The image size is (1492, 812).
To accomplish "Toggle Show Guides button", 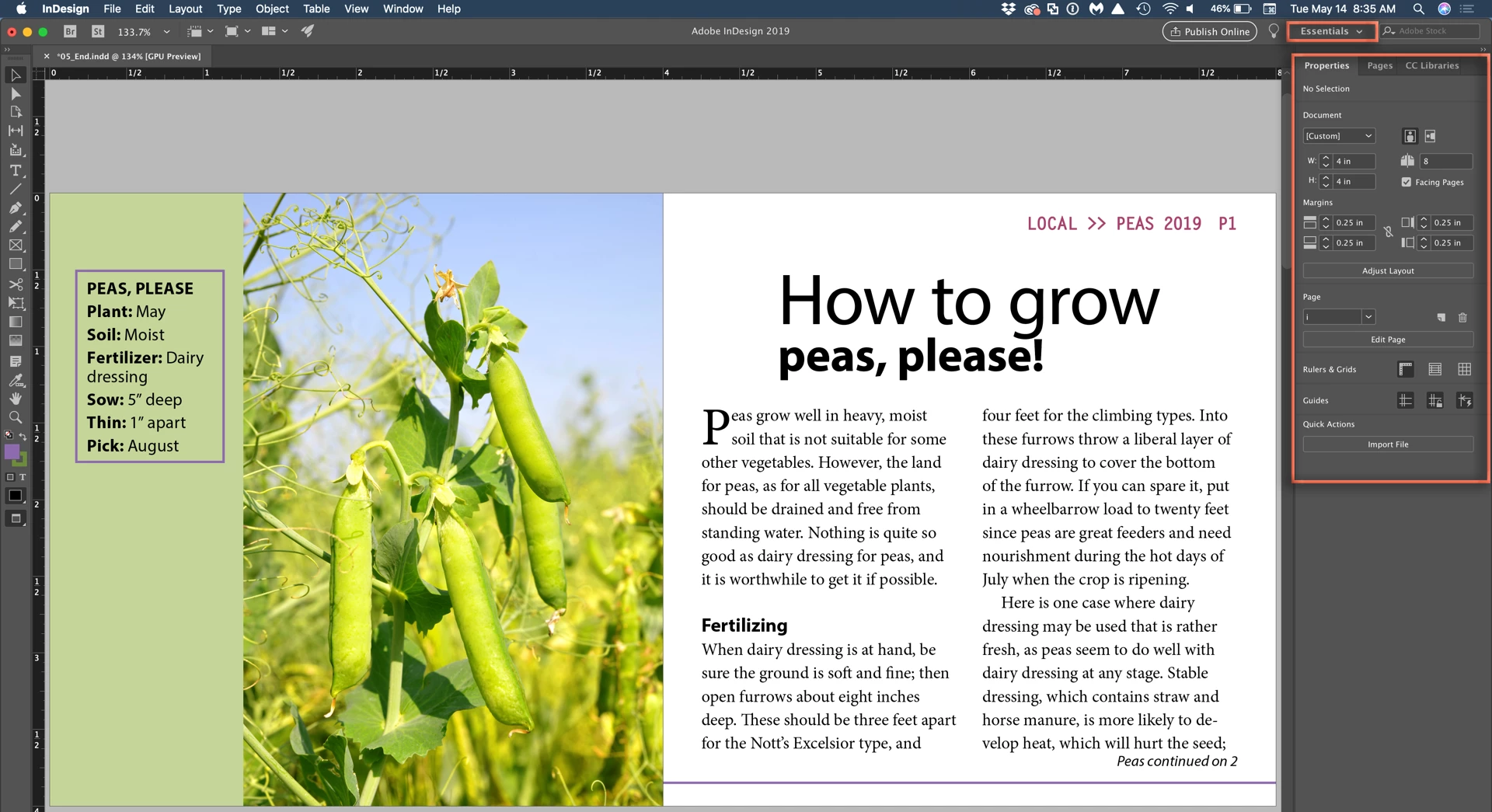I will (x=1405, y=400).
